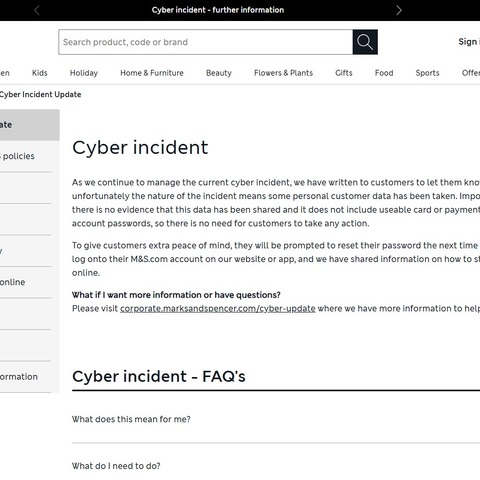Open the Holiday menu
Screen dimensions: 480x480
pos(84,73)
